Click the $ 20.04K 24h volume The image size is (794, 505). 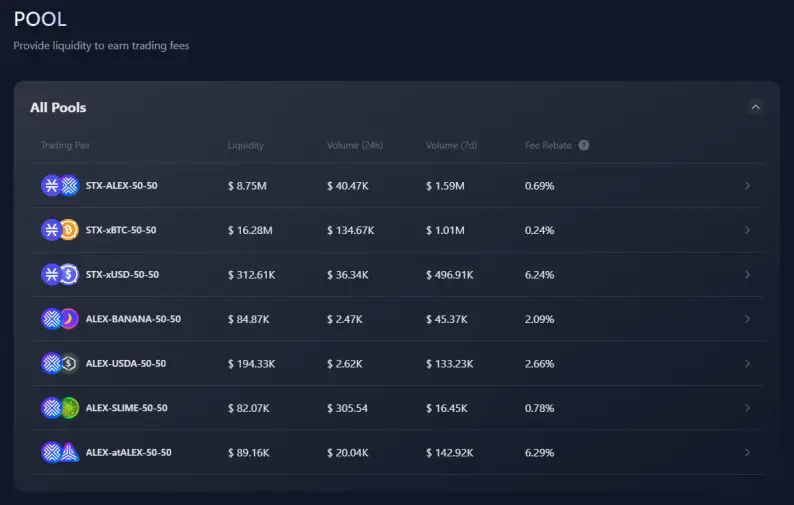pyautogui.click(x=348, y=453)
